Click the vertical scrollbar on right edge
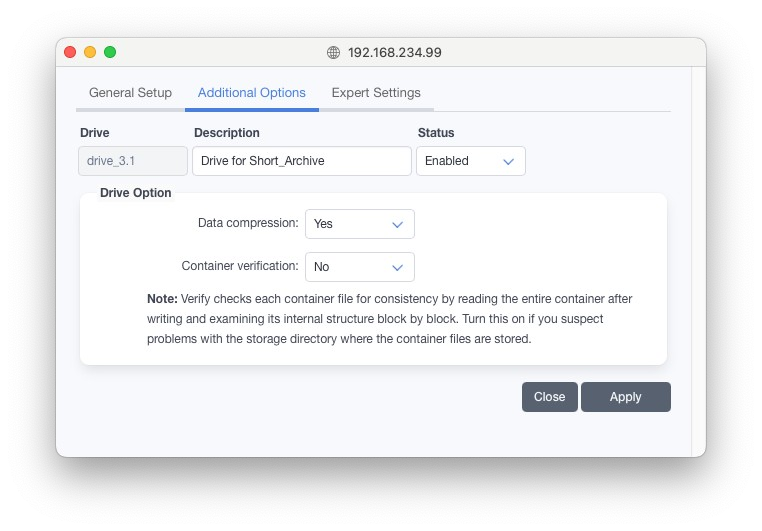 (698, 250)
